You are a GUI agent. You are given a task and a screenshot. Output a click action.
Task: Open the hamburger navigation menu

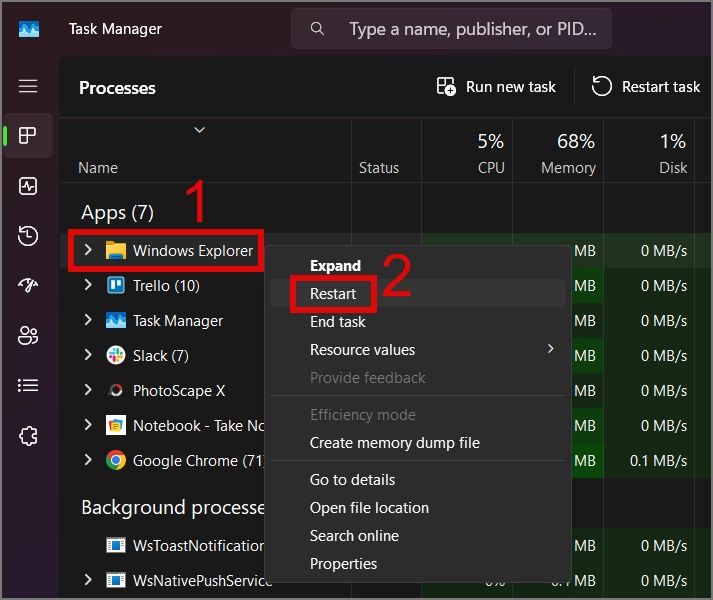28,86
